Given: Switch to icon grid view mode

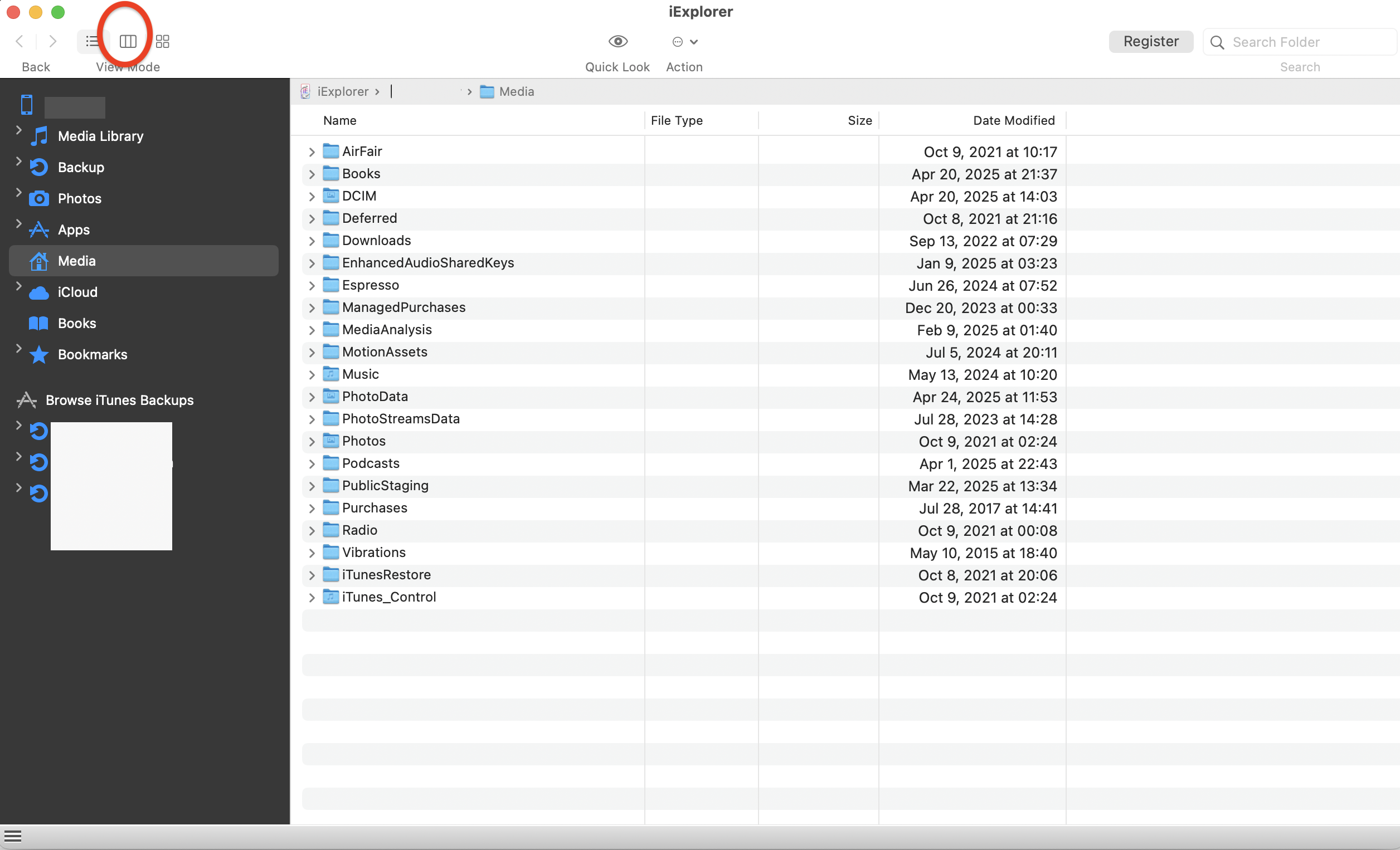Looking at the screenshot, I should [x=163, y=41].
